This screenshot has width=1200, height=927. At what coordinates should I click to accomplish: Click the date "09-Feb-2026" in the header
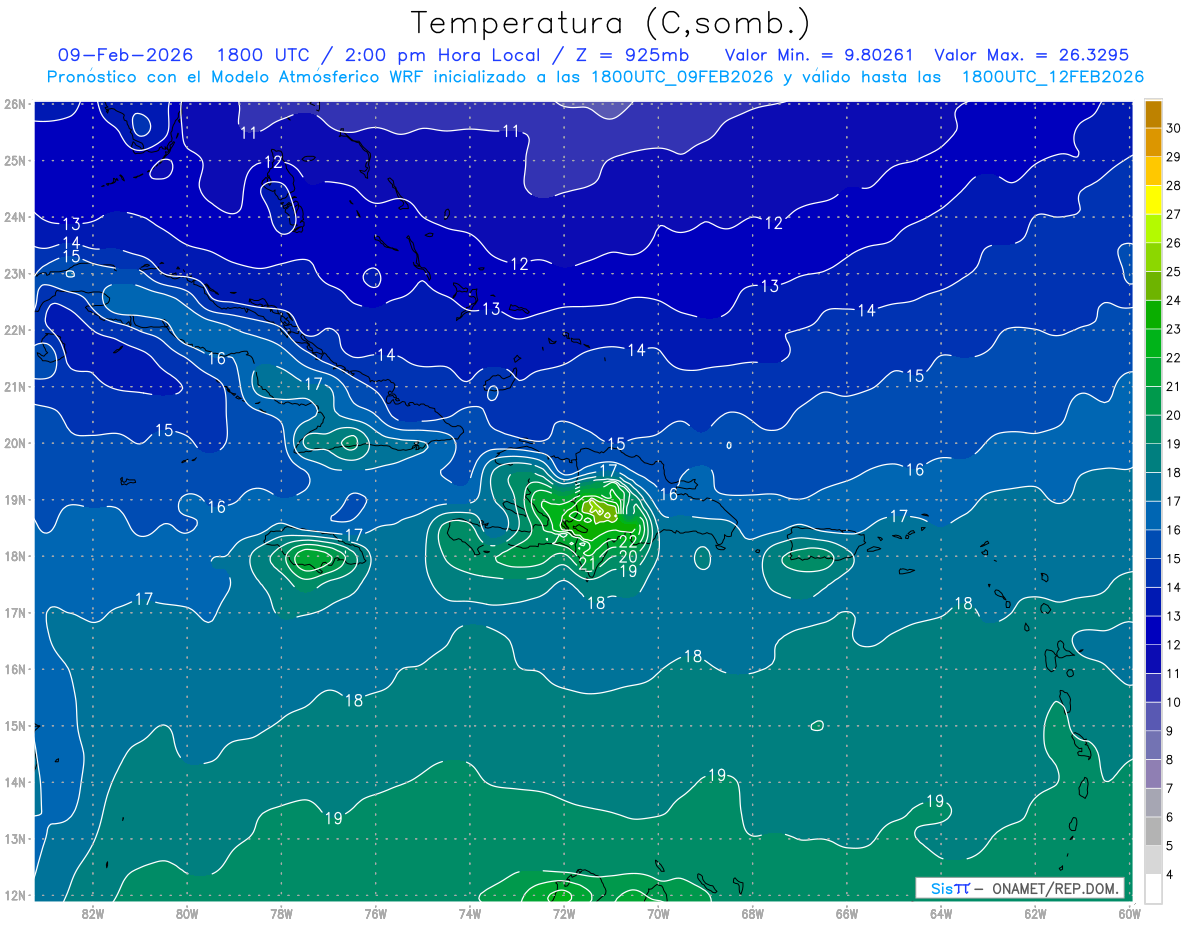[x=125, y=55]
